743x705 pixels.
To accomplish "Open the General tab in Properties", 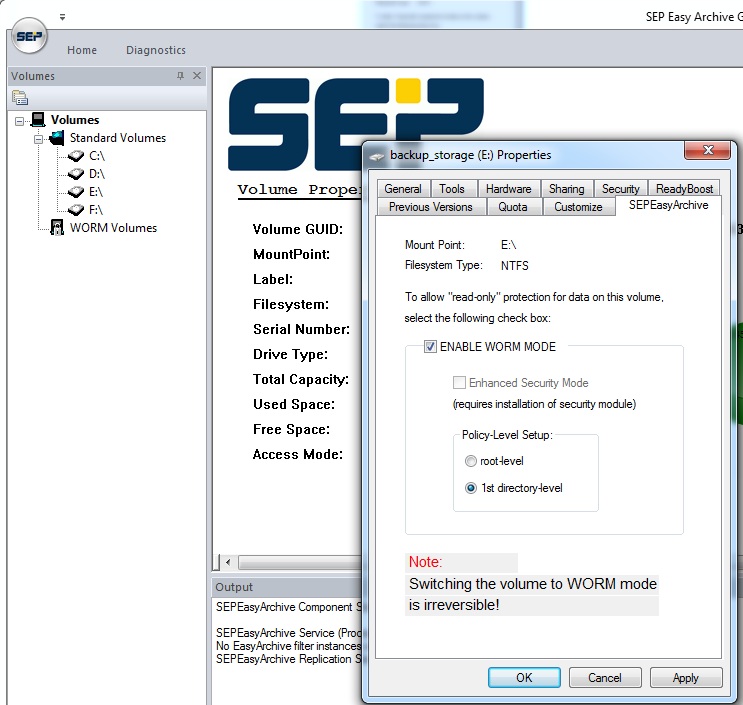I will tap(403, 189).
